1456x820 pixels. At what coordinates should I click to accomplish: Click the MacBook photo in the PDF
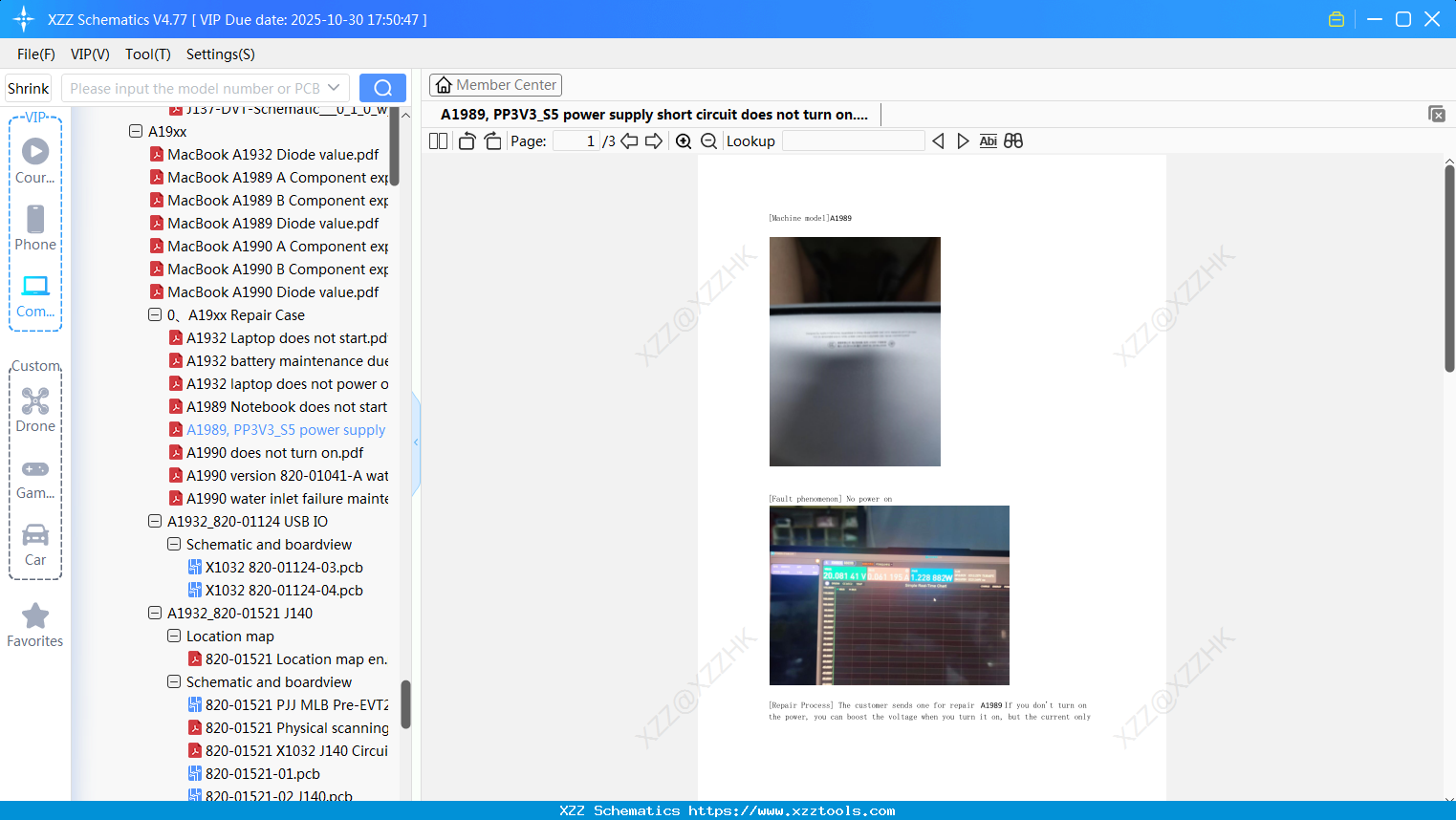[855, 352]
